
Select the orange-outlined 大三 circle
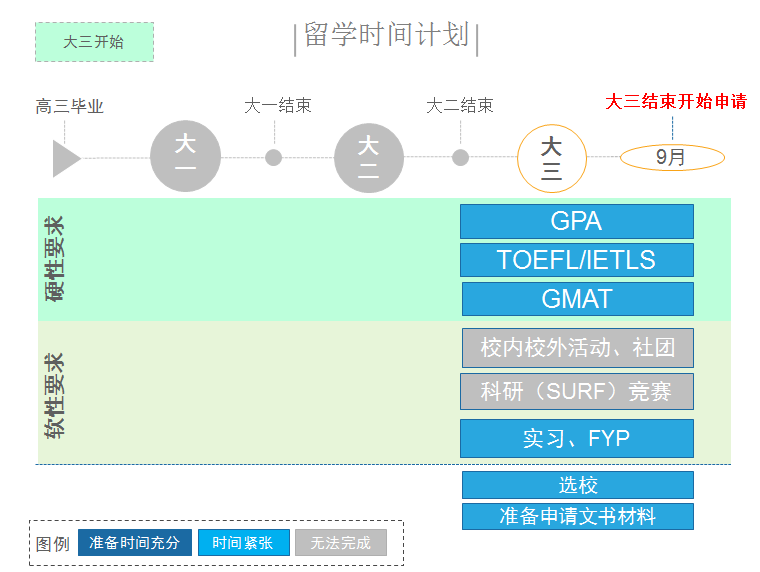coord(552,159)
